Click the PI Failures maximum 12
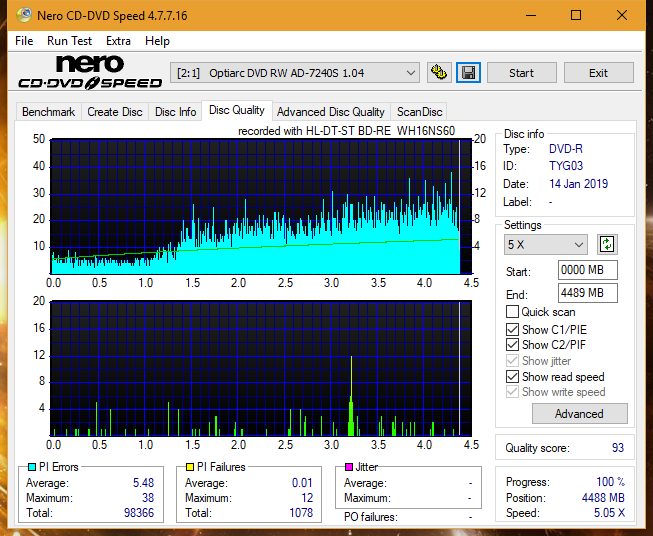Screen dimensions: 653x536 click(307, 498)
